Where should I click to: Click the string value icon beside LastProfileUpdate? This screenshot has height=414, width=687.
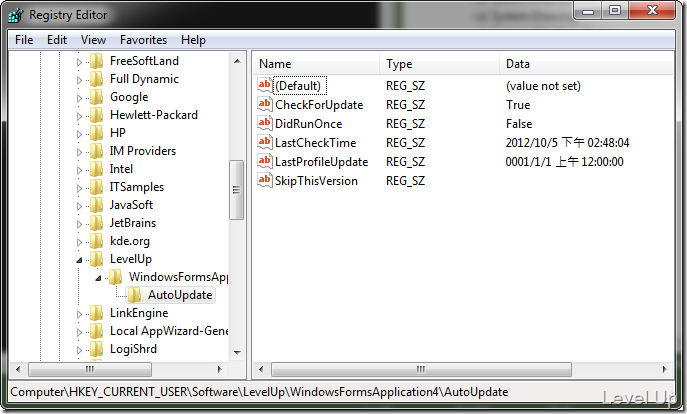click(x=264, y=161)
